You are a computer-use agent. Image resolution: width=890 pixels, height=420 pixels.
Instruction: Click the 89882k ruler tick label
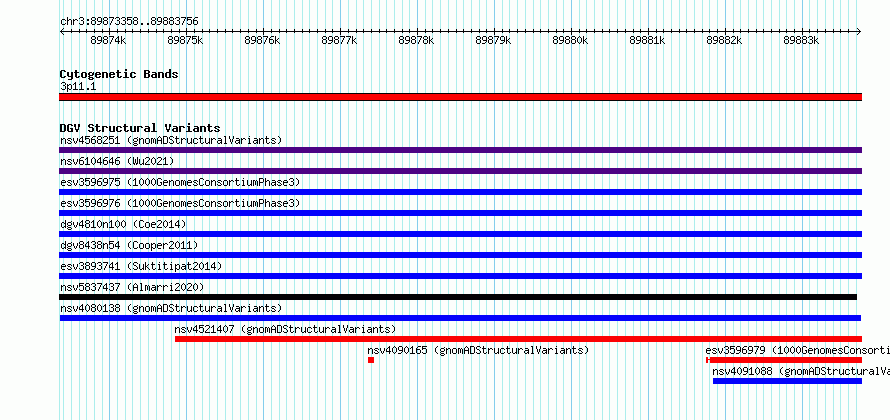pos(724,40)
